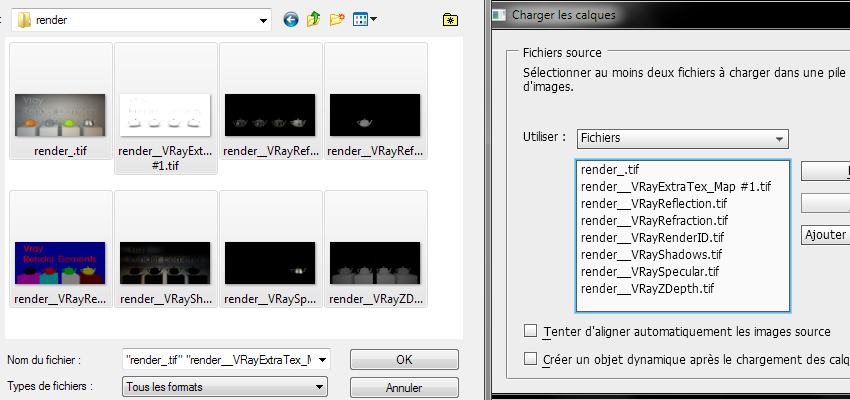
Task: Click the favorites folder star icon
Action: [450, 21]
